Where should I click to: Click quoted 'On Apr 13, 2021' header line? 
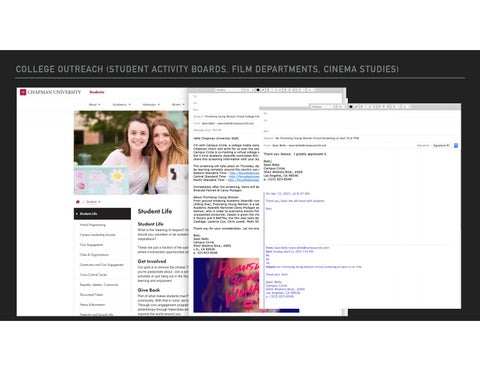click(x=288, y=194)
